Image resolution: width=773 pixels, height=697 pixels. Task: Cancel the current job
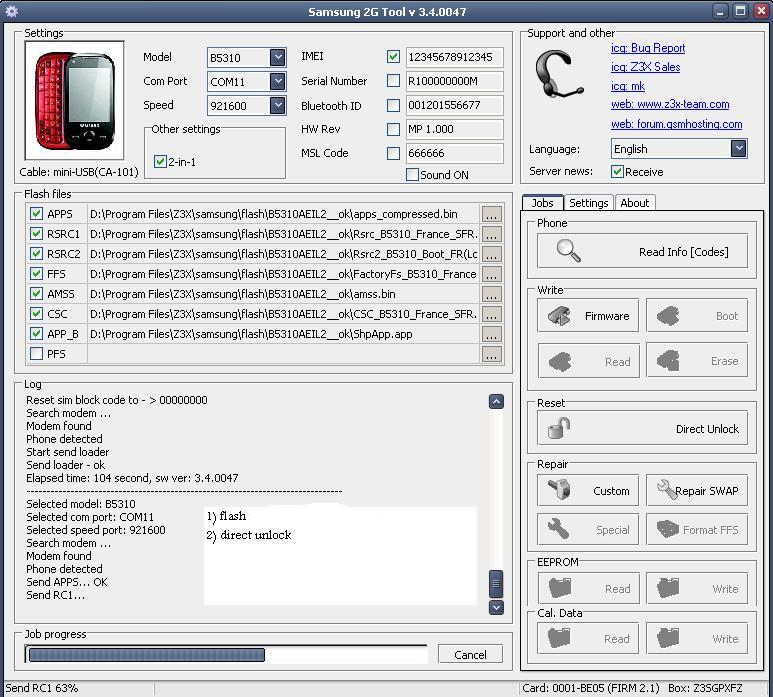[470, 655]
